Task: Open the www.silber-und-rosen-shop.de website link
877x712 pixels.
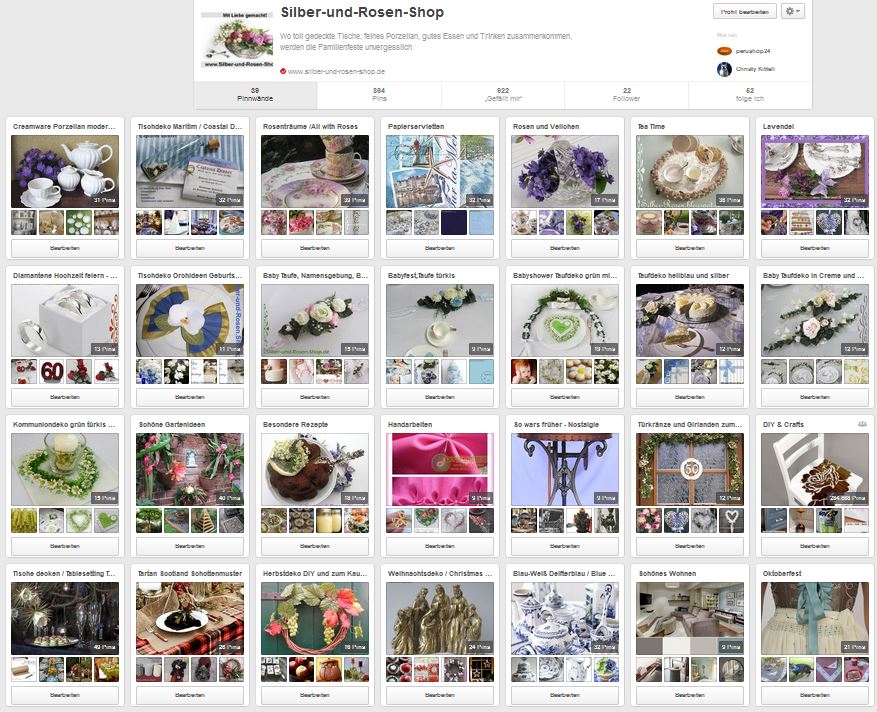Action: (336, 72)
